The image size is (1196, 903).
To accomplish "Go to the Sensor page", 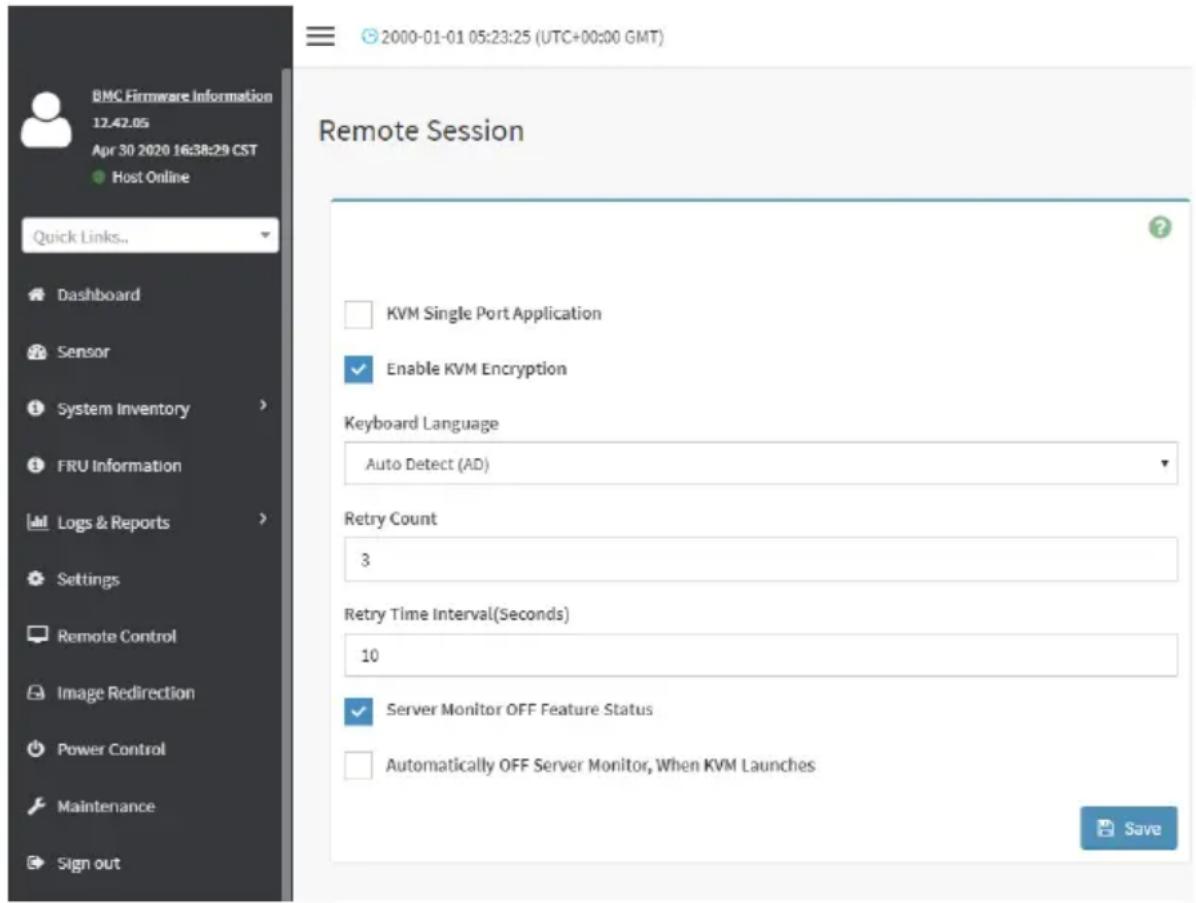I will coord(83,352).
